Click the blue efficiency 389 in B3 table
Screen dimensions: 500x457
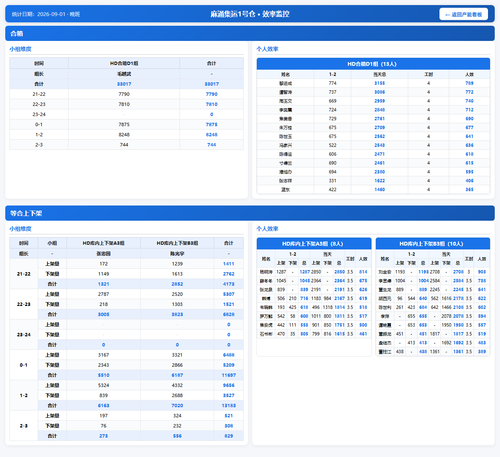pos(482,351)
